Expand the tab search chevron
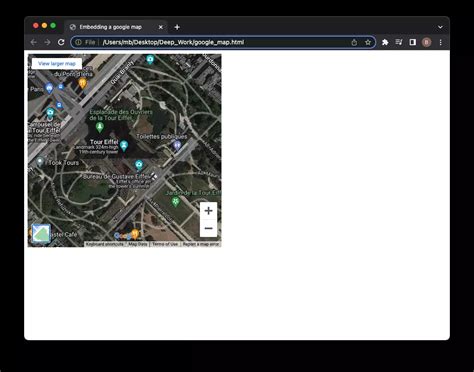This screenshot has height=372, width=474. coord(440,27)
